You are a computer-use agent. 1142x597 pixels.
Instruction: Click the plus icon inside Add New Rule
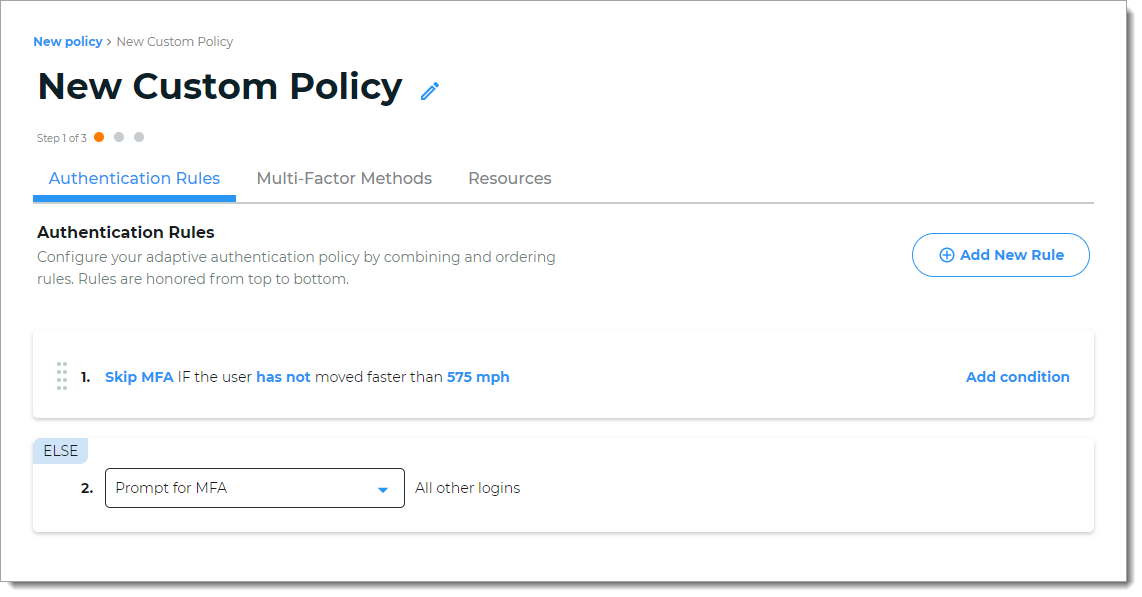click(946, 255)
